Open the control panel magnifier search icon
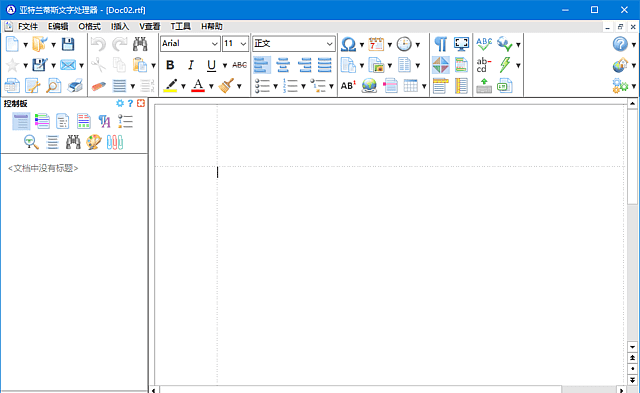 (x=31, y=142)
